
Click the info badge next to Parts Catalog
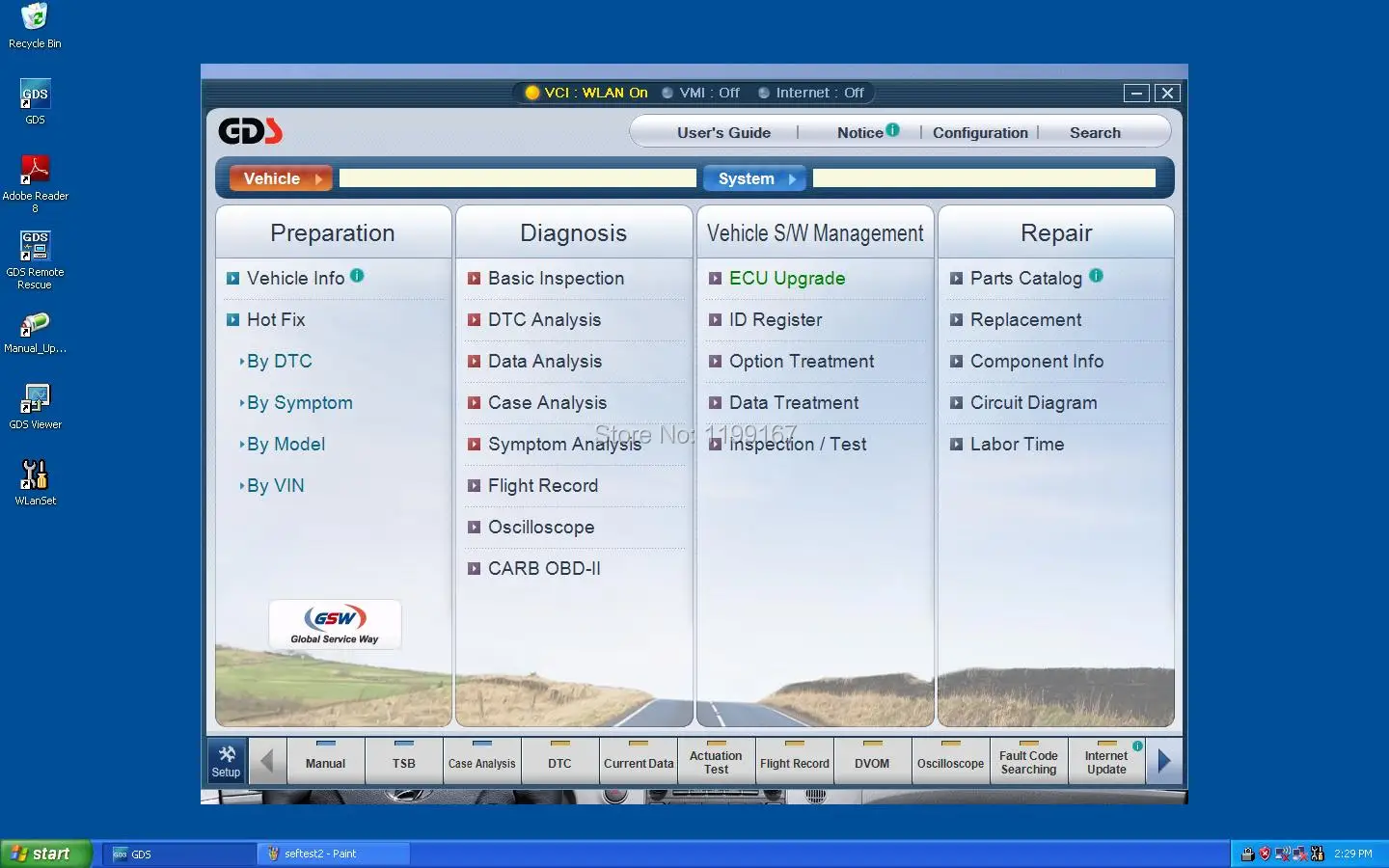click(x=1096, y=275)
